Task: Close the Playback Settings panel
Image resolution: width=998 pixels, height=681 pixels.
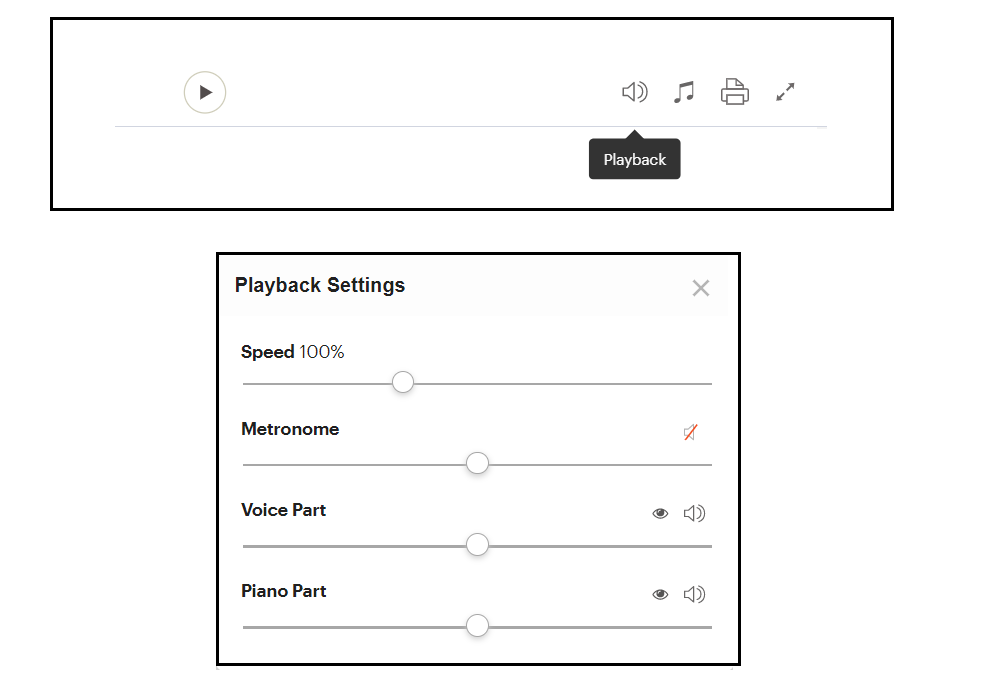Action: click(701, 288)
